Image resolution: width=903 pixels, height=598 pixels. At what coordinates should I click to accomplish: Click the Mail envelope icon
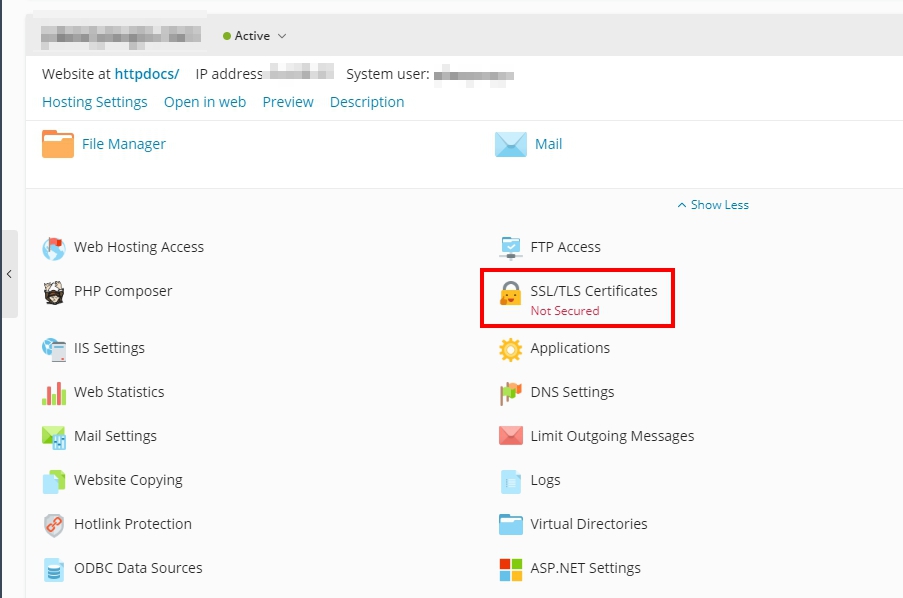[511, 144]
